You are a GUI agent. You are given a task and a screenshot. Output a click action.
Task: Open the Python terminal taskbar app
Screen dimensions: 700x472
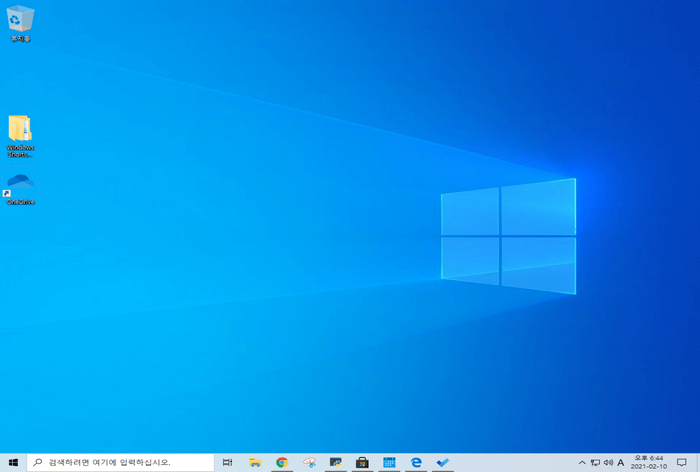coord(336,463)
